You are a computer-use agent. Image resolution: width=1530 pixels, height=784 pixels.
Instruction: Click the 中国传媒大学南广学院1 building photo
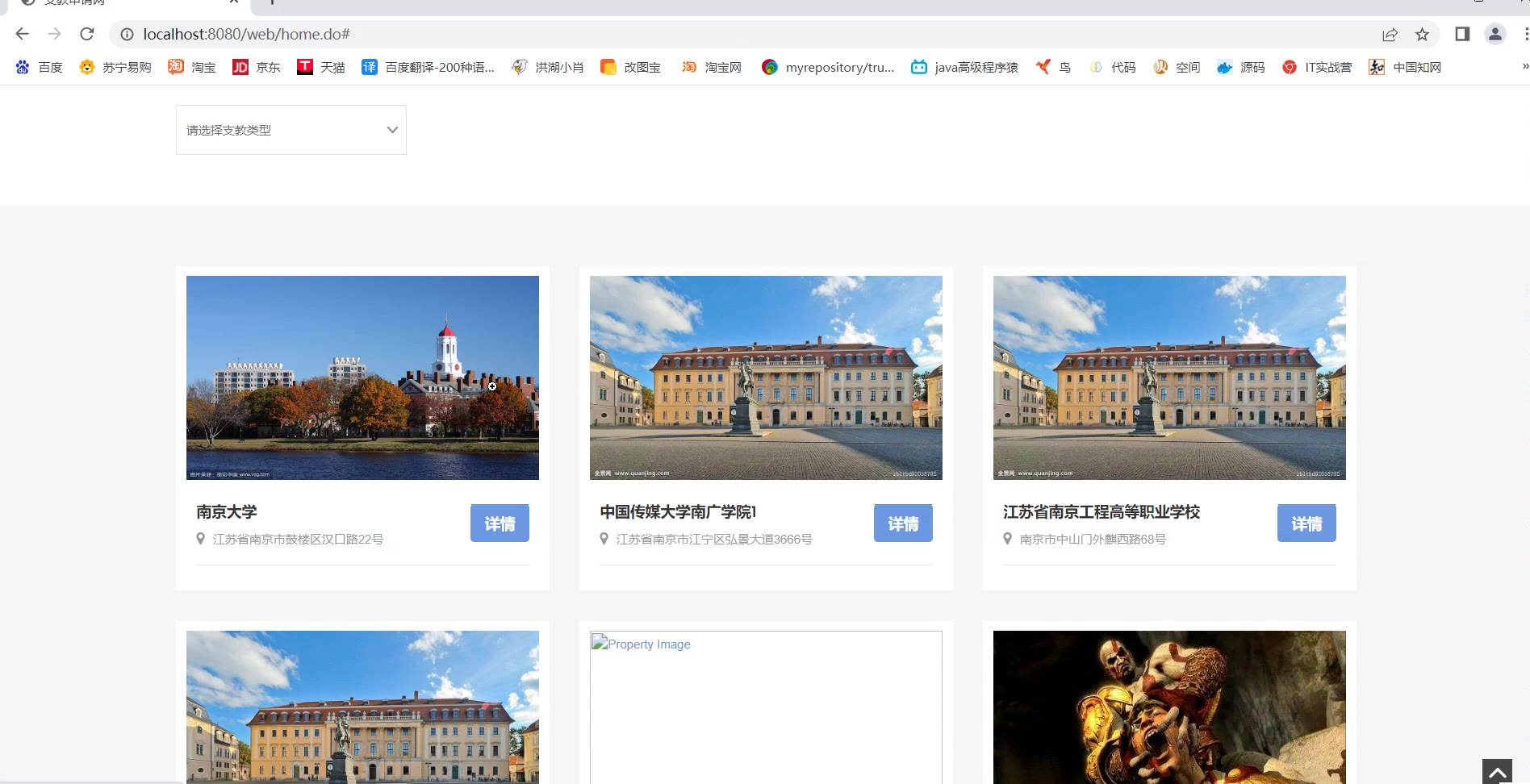coord(766,377)
